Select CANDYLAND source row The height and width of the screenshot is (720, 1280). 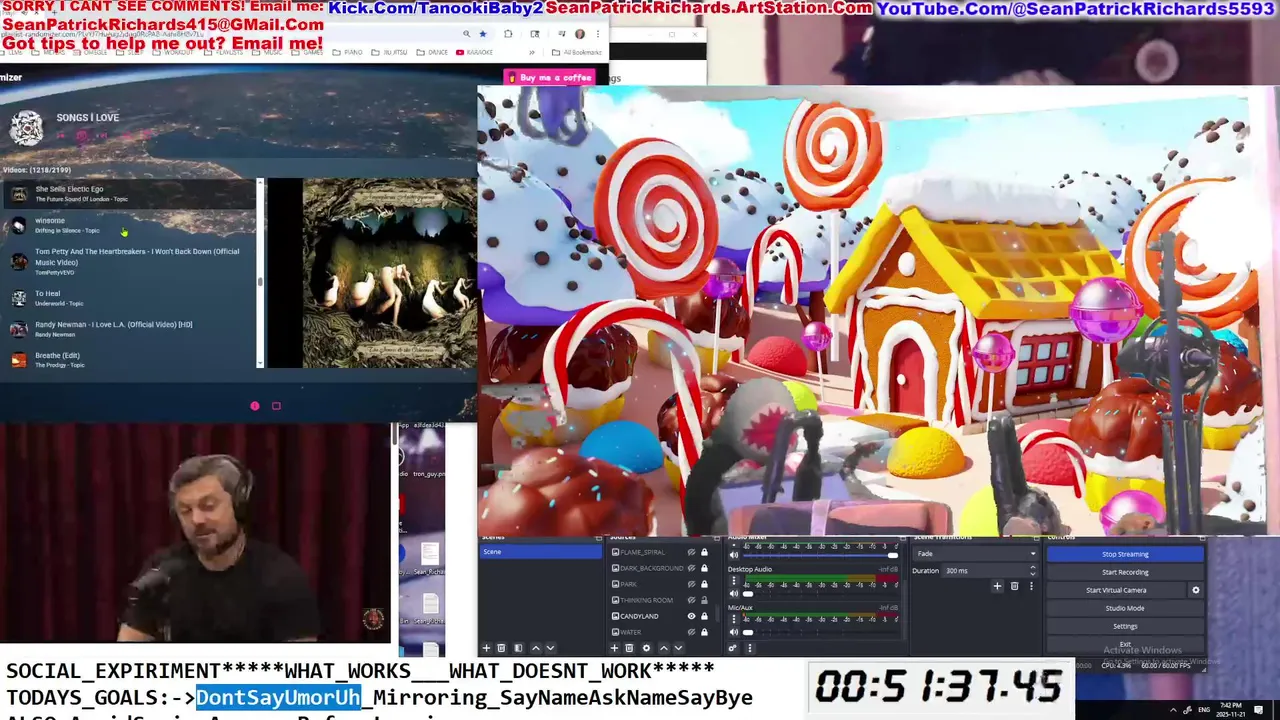coord(660,616)
